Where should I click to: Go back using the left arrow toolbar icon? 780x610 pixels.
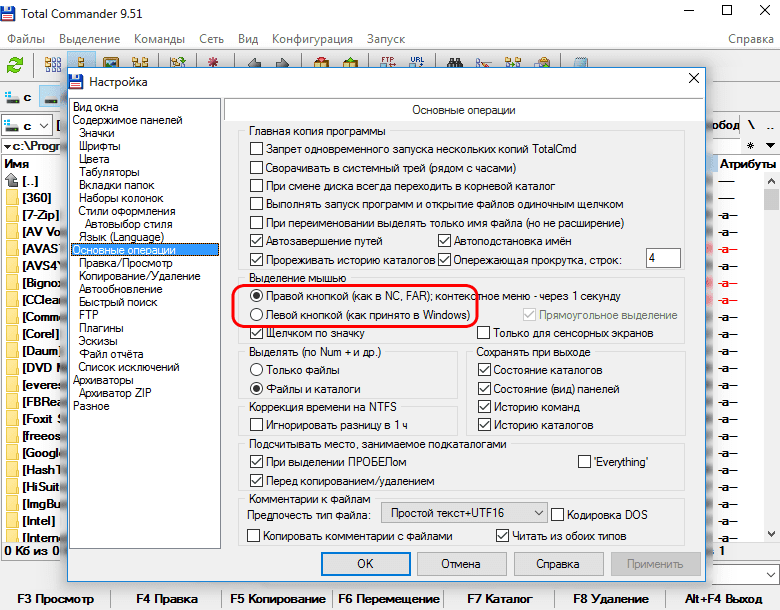pyautogui.click(x=254, y=63)
